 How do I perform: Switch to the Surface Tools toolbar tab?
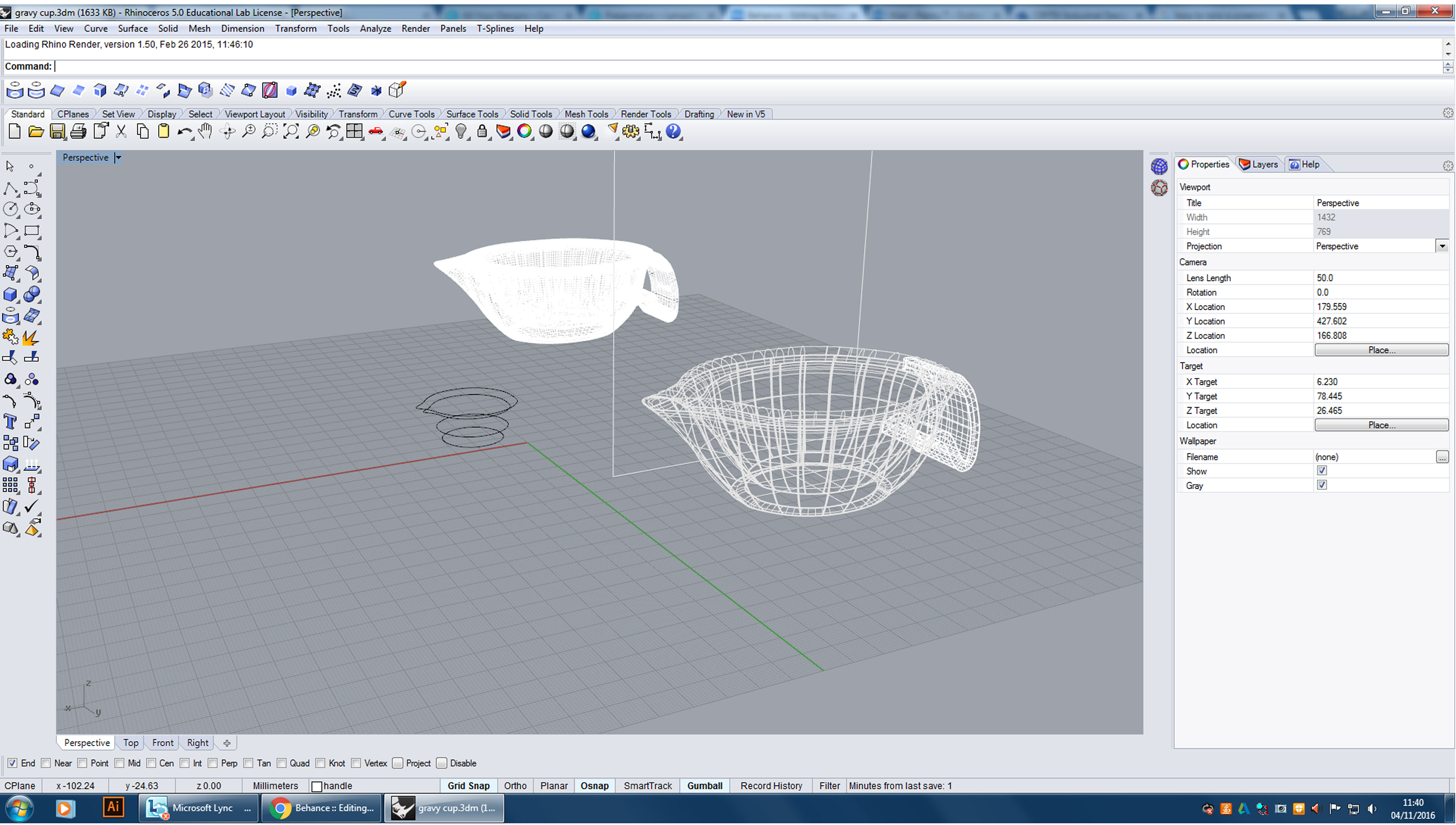(472, 114)
